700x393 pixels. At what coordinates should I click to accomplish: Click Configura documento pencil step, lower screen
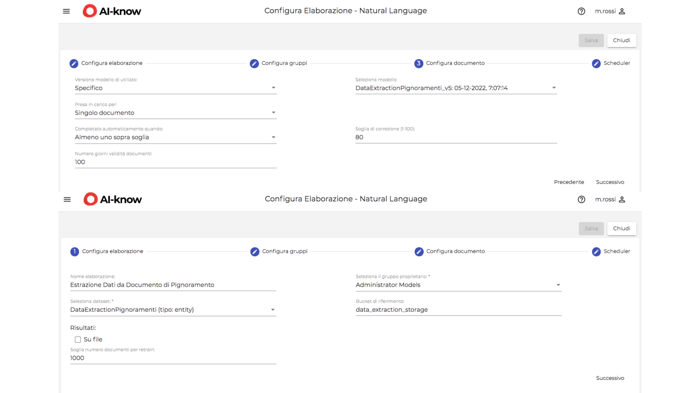coord(419,251)
